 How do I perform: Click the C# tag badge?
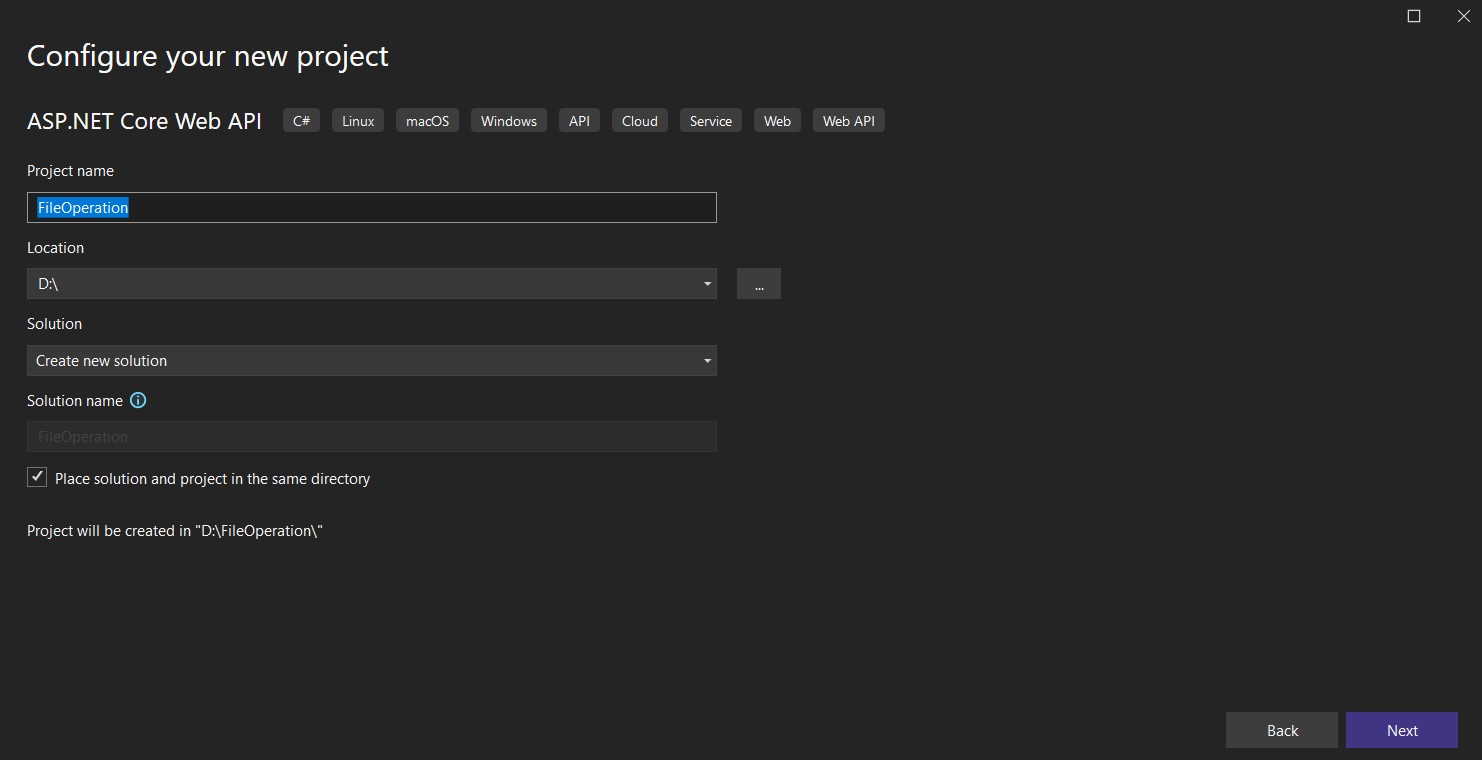point(300,120)
